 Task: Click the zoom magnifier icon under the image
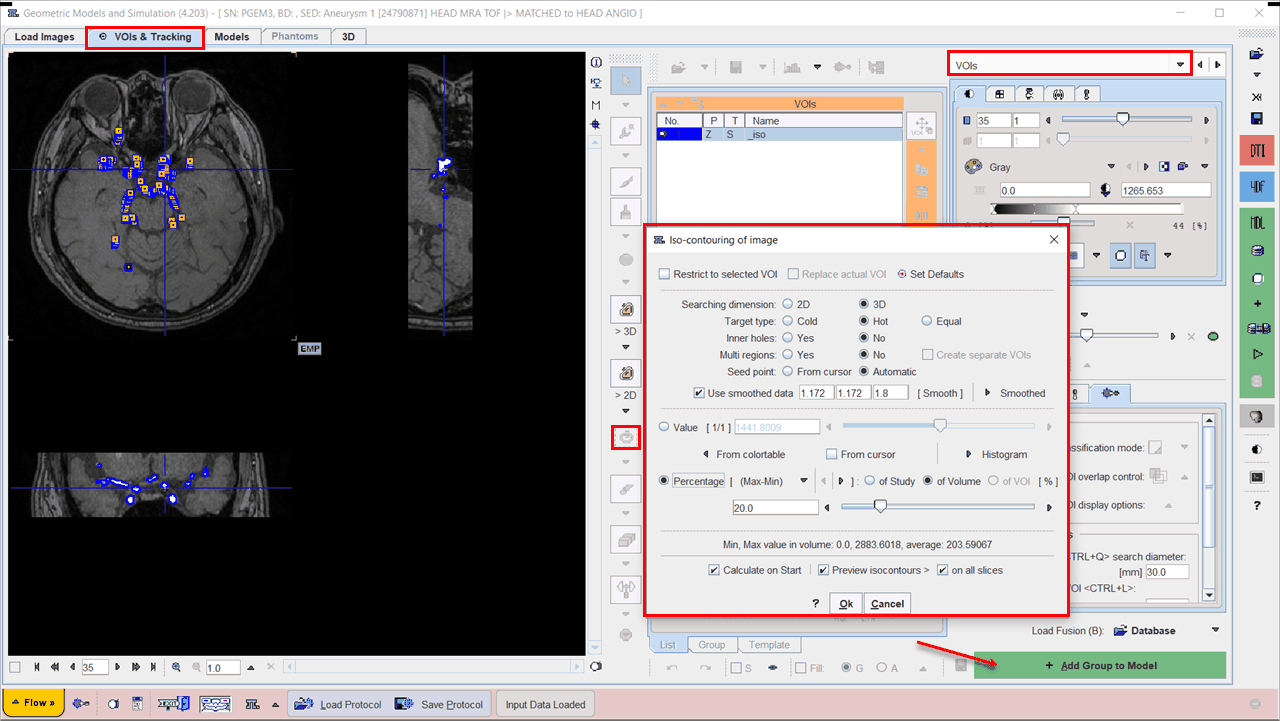tap(177, 667)
